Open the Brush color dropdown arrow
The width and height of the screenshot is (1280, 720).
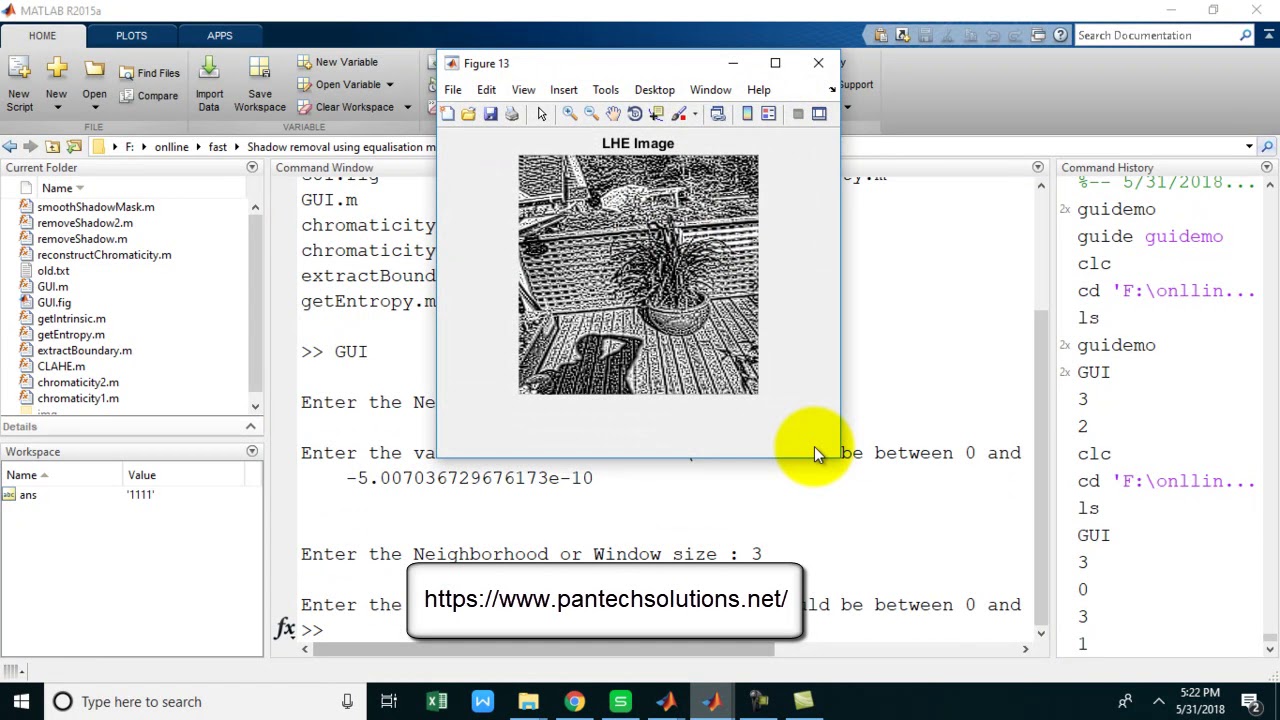click(695, 114)
